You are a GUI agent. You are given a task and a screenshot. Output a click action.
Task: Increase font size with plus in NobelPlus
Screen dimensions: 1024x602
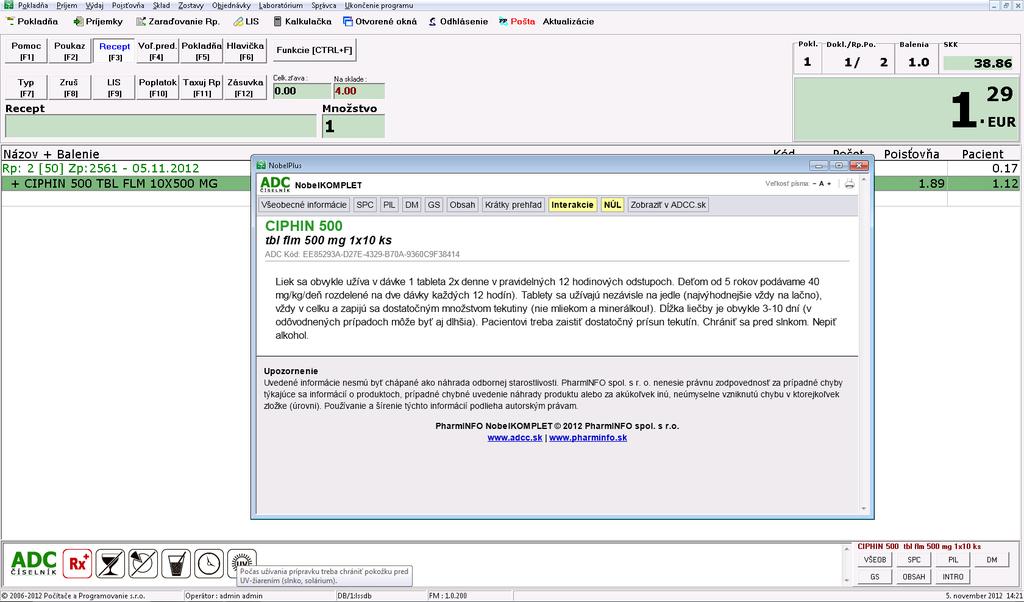(x=829, y=184)
